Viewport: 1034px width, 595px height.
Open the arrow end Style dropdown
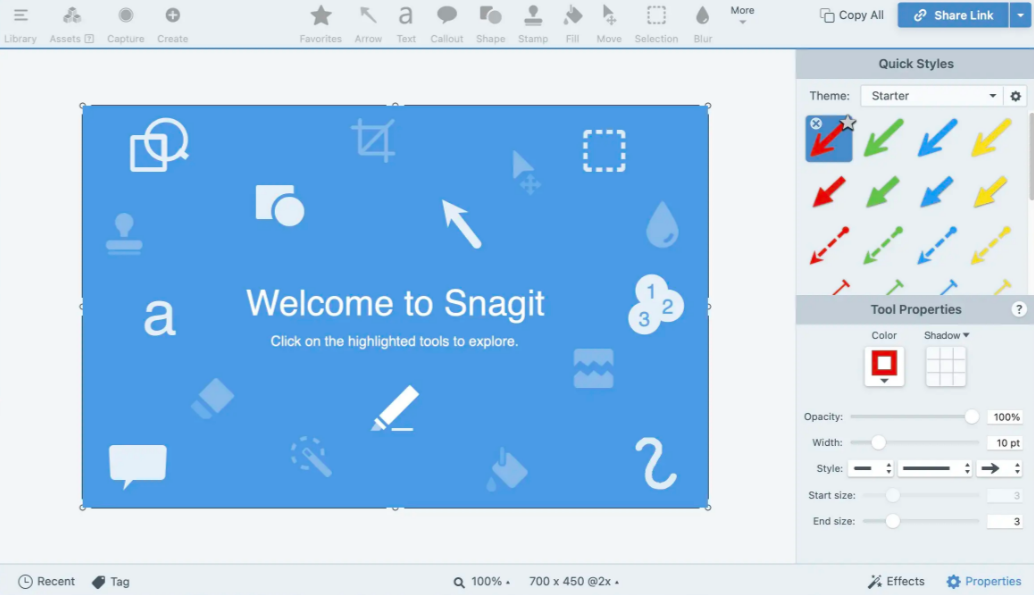[1000, 468]
